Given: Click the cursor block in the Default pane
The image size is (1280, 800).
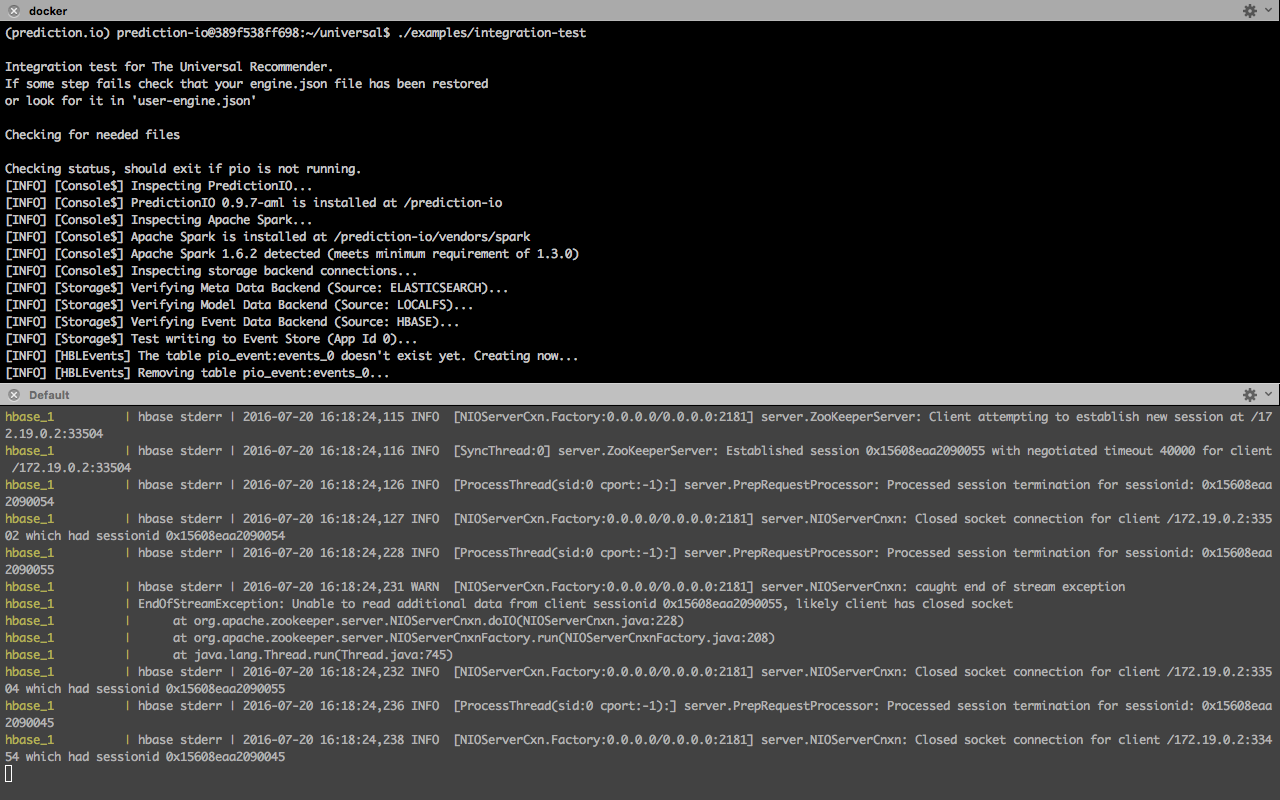Looking at the screenshot, I should point(9,774).
